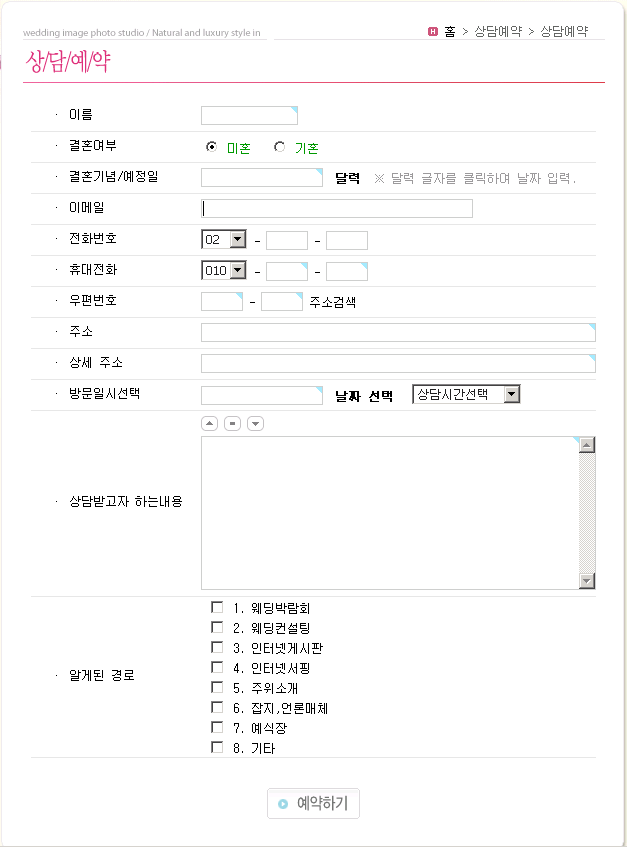Submit with the 예약하기 button
Viewport: 627px width, 847px height.
(313, 803)
